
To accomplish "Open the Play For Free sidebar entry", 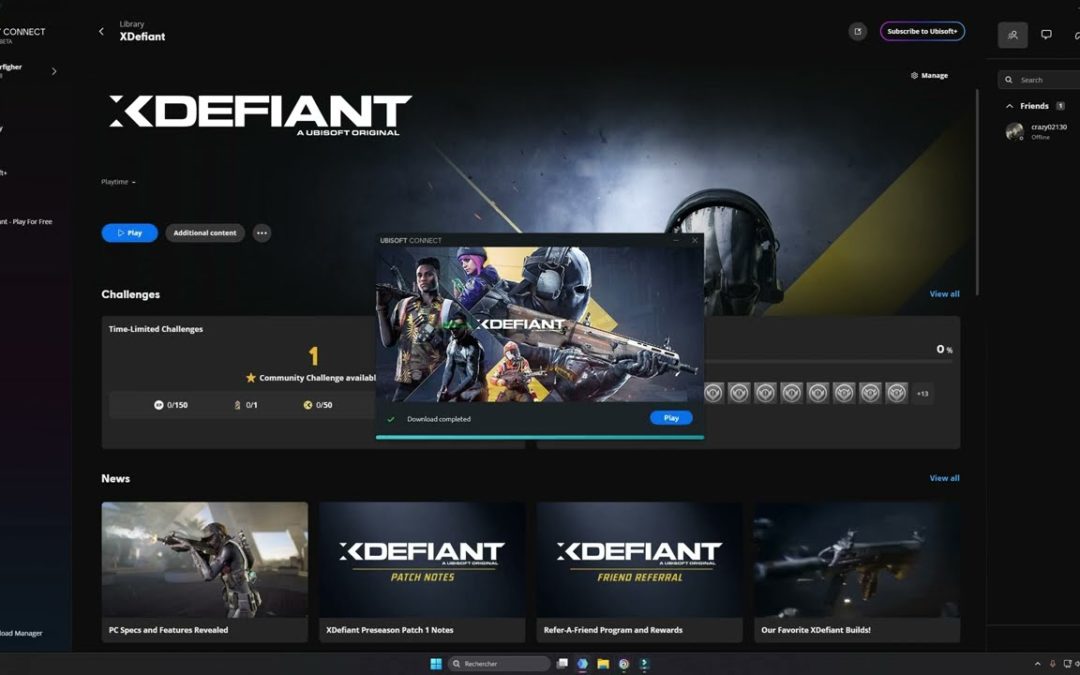I will pyautogui.click(x=27, y=222).
